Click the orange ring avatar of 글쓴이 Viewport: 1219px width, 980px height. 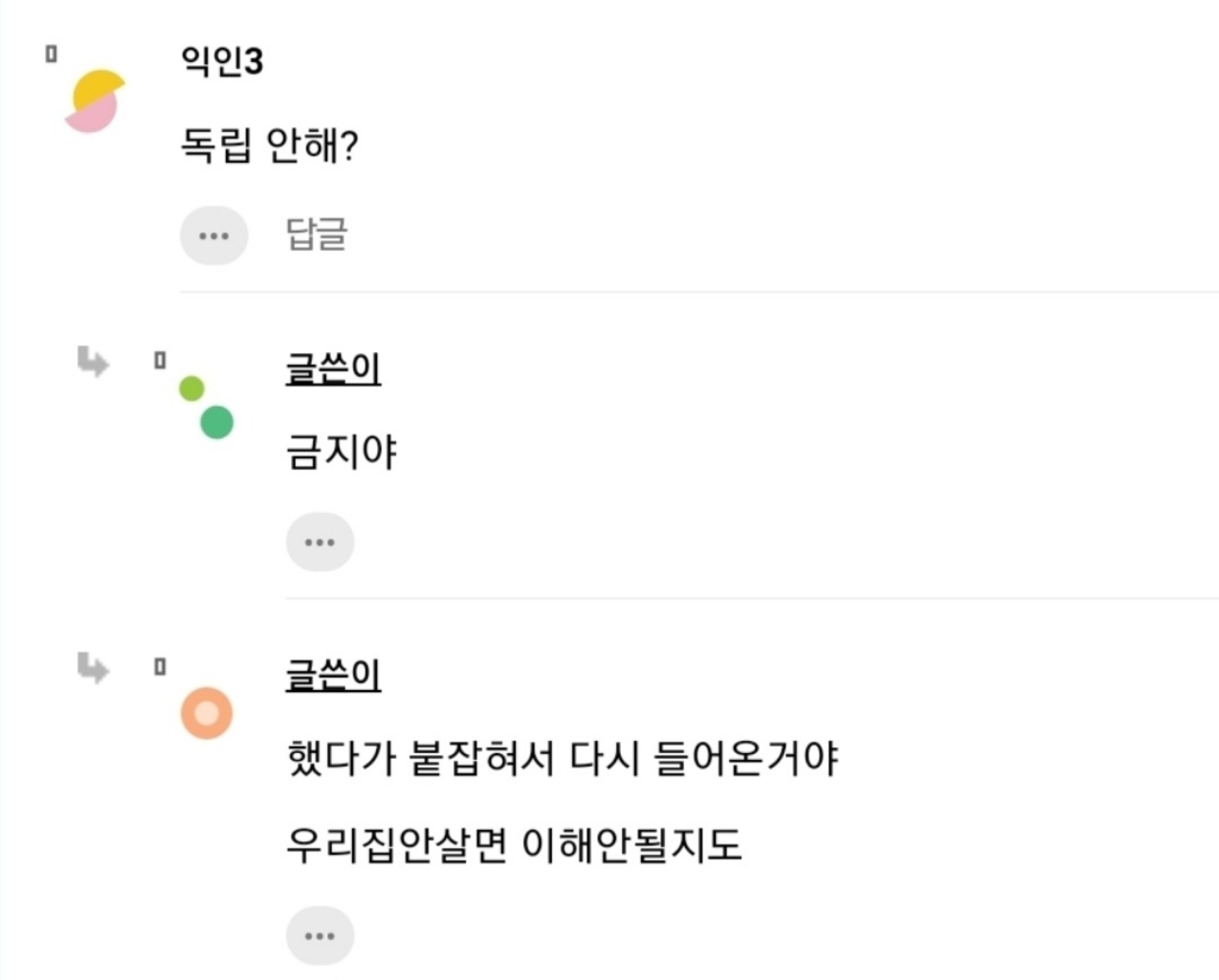pyautogui.click(x=207, y=713)
